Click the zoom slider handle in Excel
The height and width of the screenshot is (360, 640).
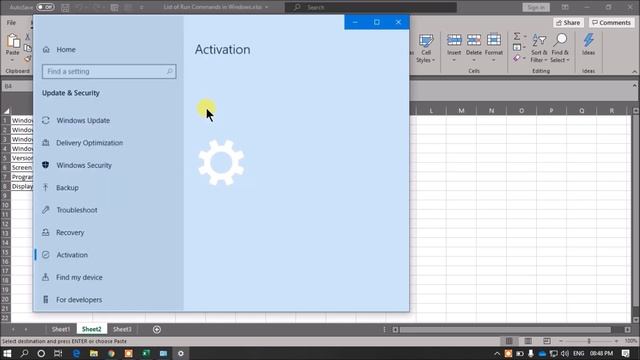pos(589,341)
